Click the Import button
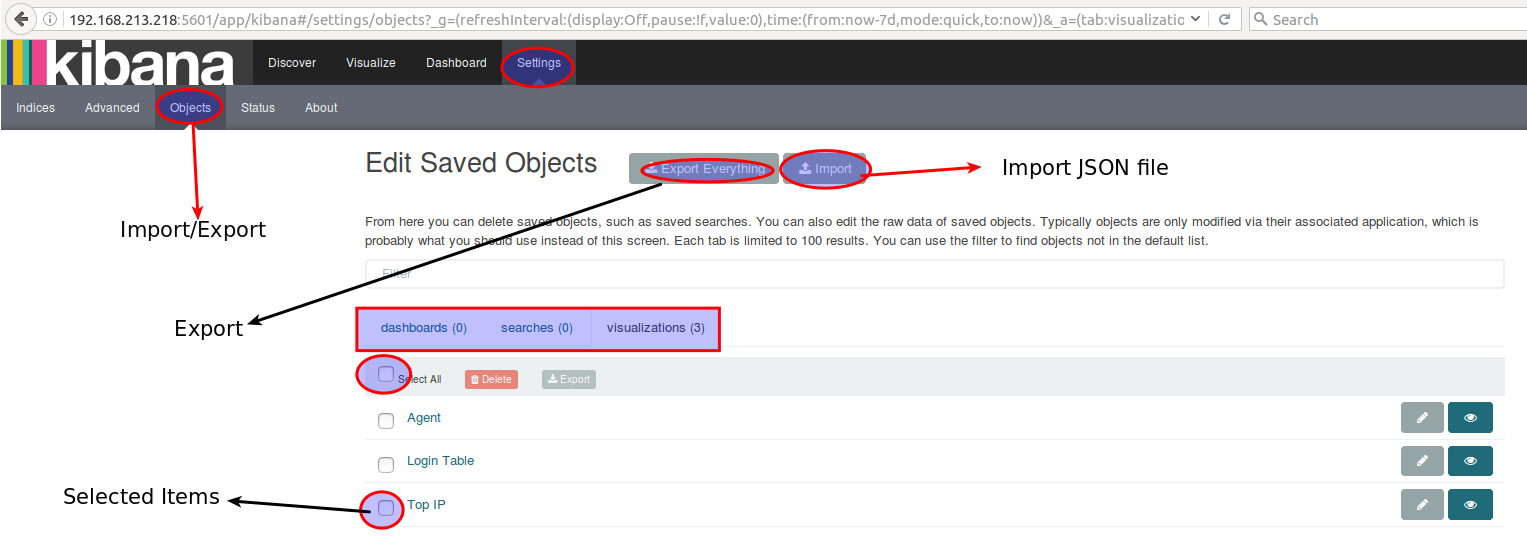The height and width of the screenshot is (549, 1527). tap(825, 169)
